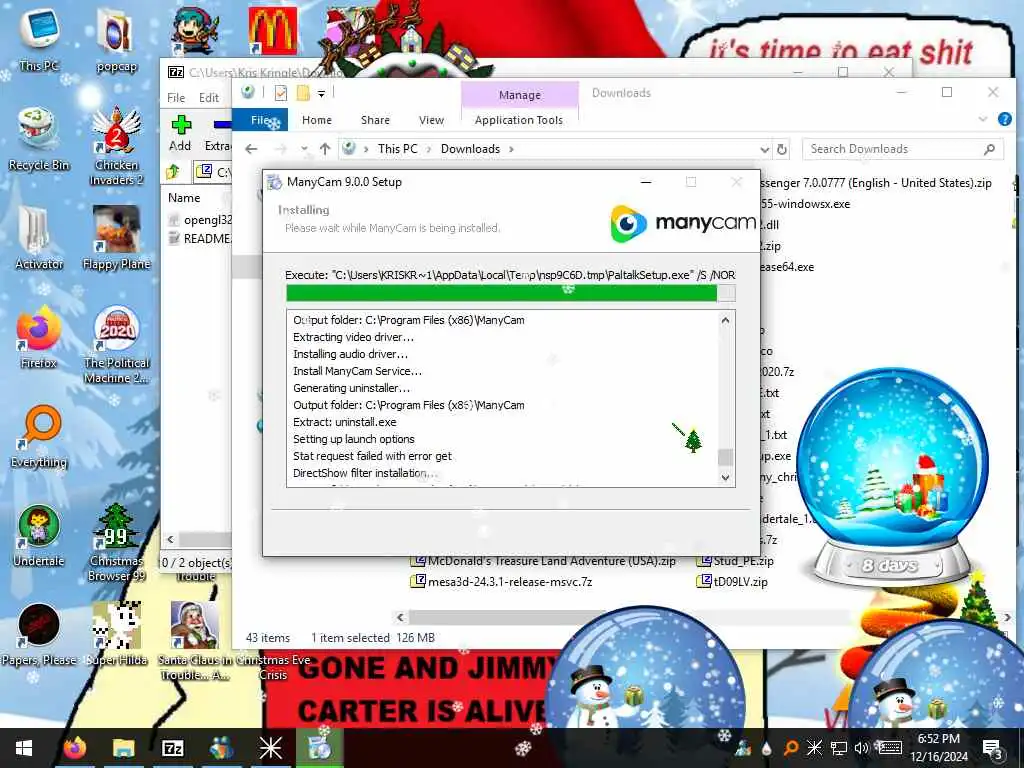
Task: Open the popcap desktop folder
Action: coord(116,39)
